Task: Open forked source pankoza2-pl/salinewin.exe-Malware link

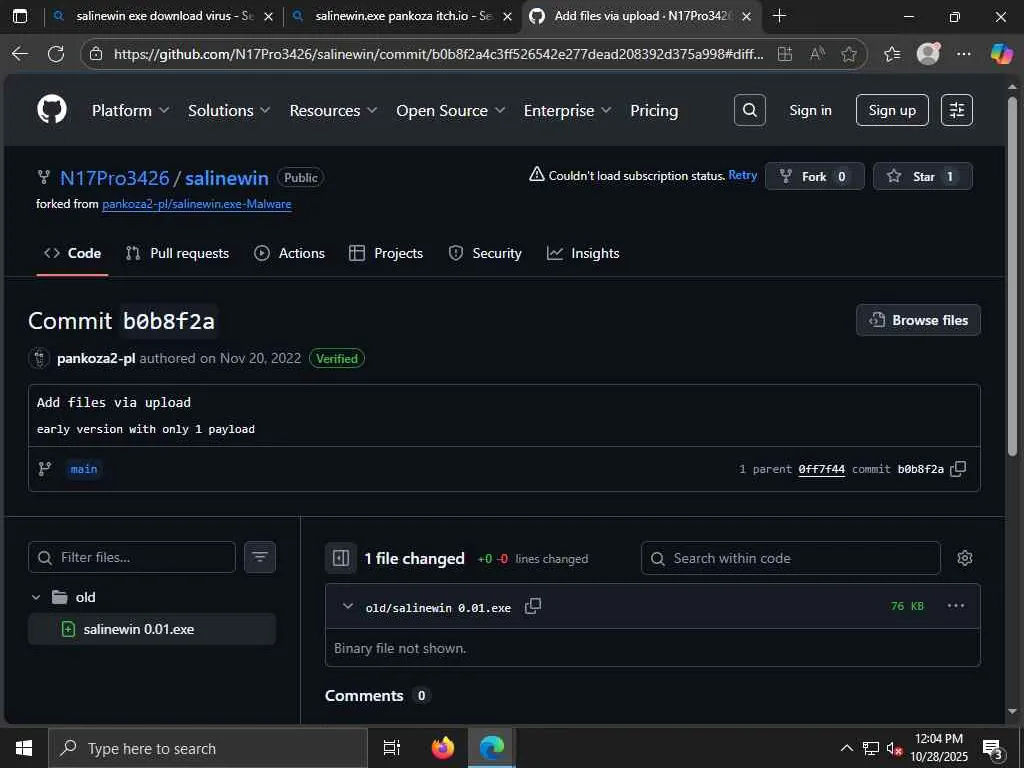Action: point(197,204)
